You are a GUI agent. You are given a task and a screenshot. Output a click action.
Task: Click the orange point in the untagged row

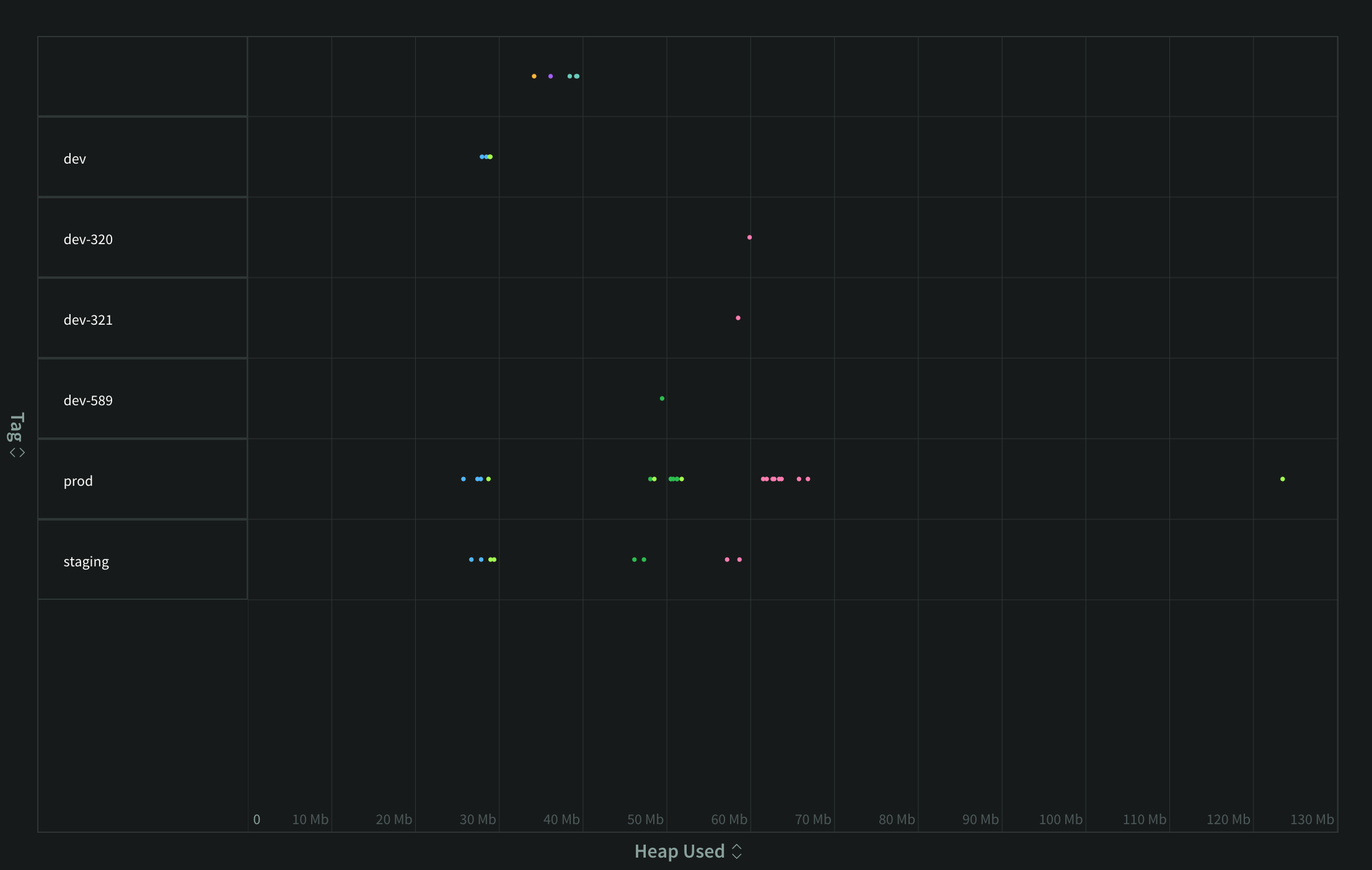534,76
